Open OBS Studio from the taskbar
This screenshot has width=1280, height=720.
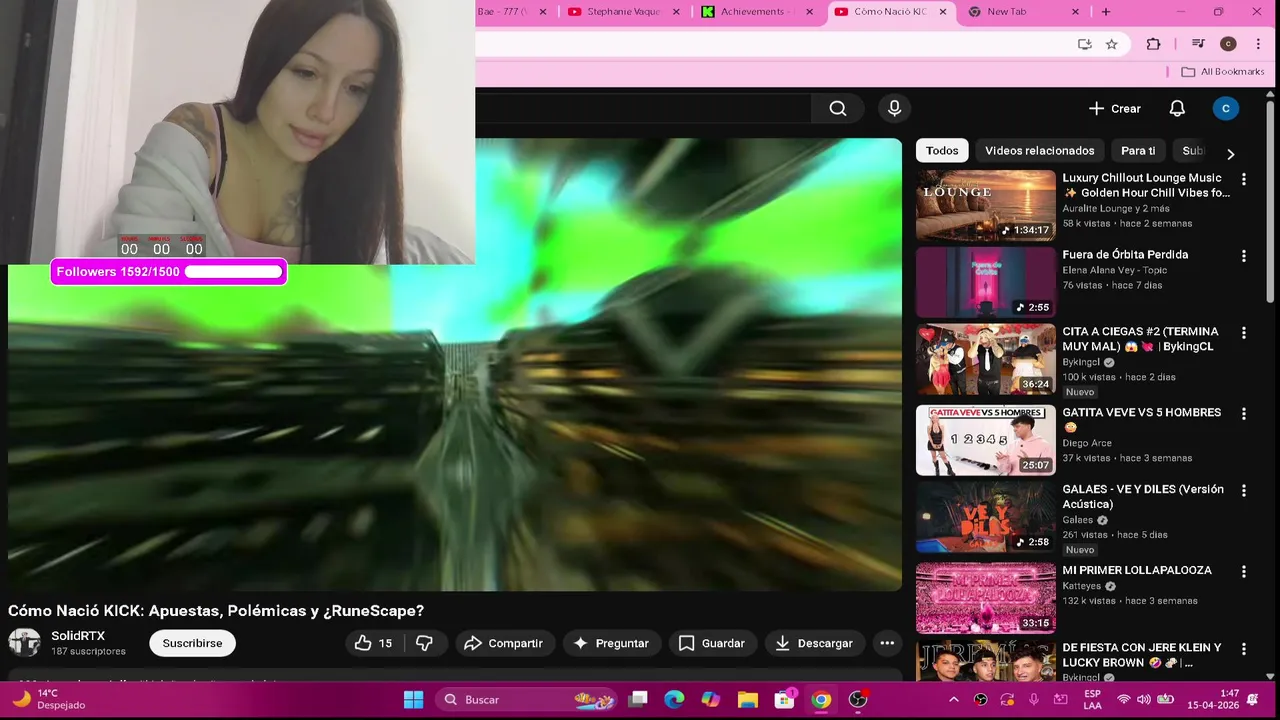[858, 699]
